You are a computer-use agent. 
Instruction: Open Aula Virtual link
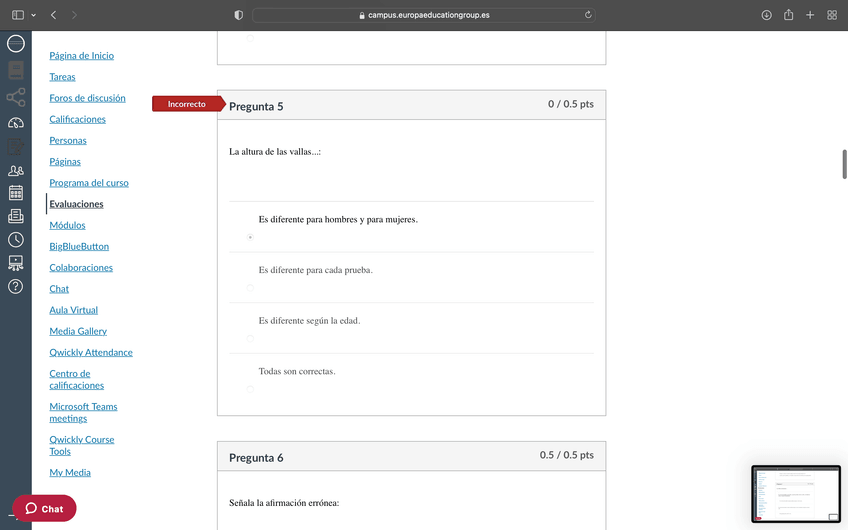tap(74, 310)
